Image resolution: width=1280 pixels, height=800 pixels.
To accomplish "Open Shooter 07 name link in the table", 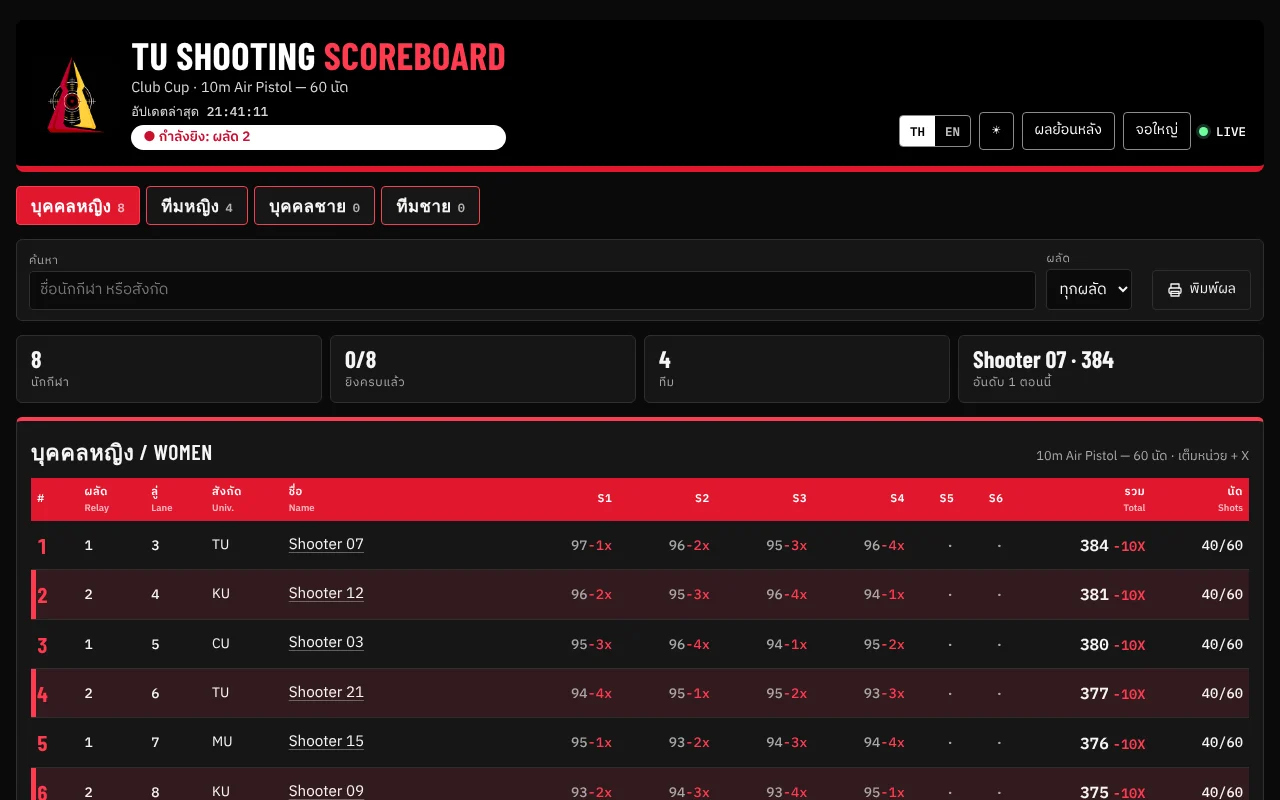I will 326,544.
